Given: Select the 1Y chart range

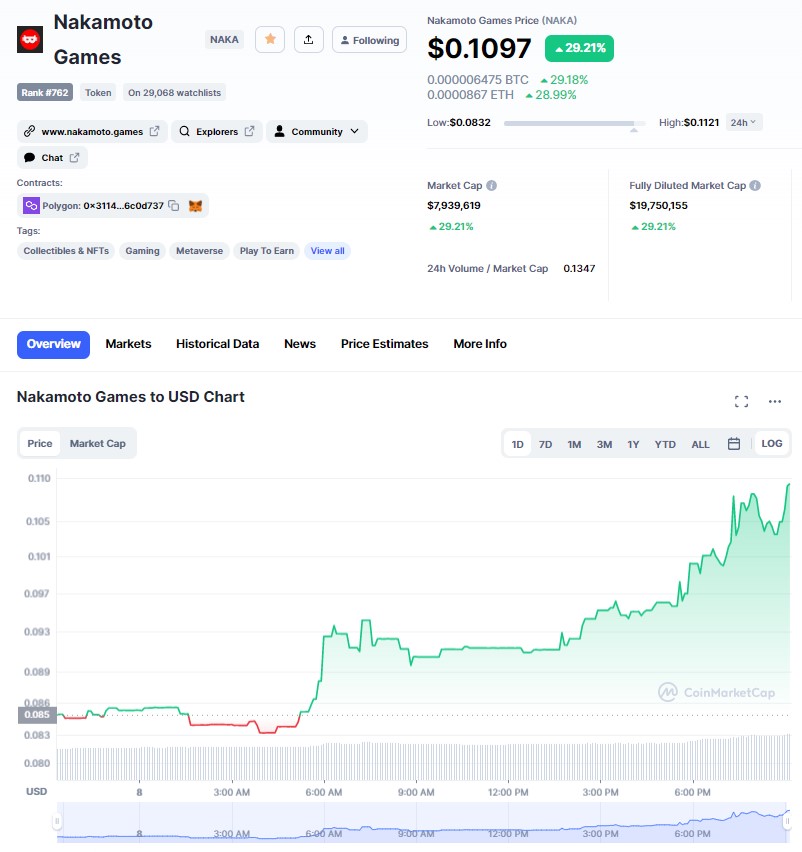Looking at the screenshot, I should click(x=633, y=444).
